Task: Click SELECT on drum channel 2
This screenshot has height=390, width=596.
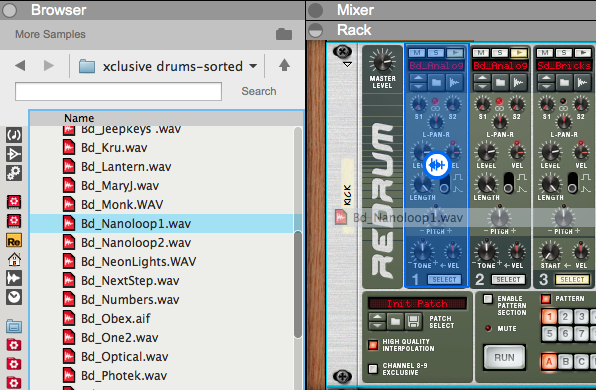Action: click(508, 279)
